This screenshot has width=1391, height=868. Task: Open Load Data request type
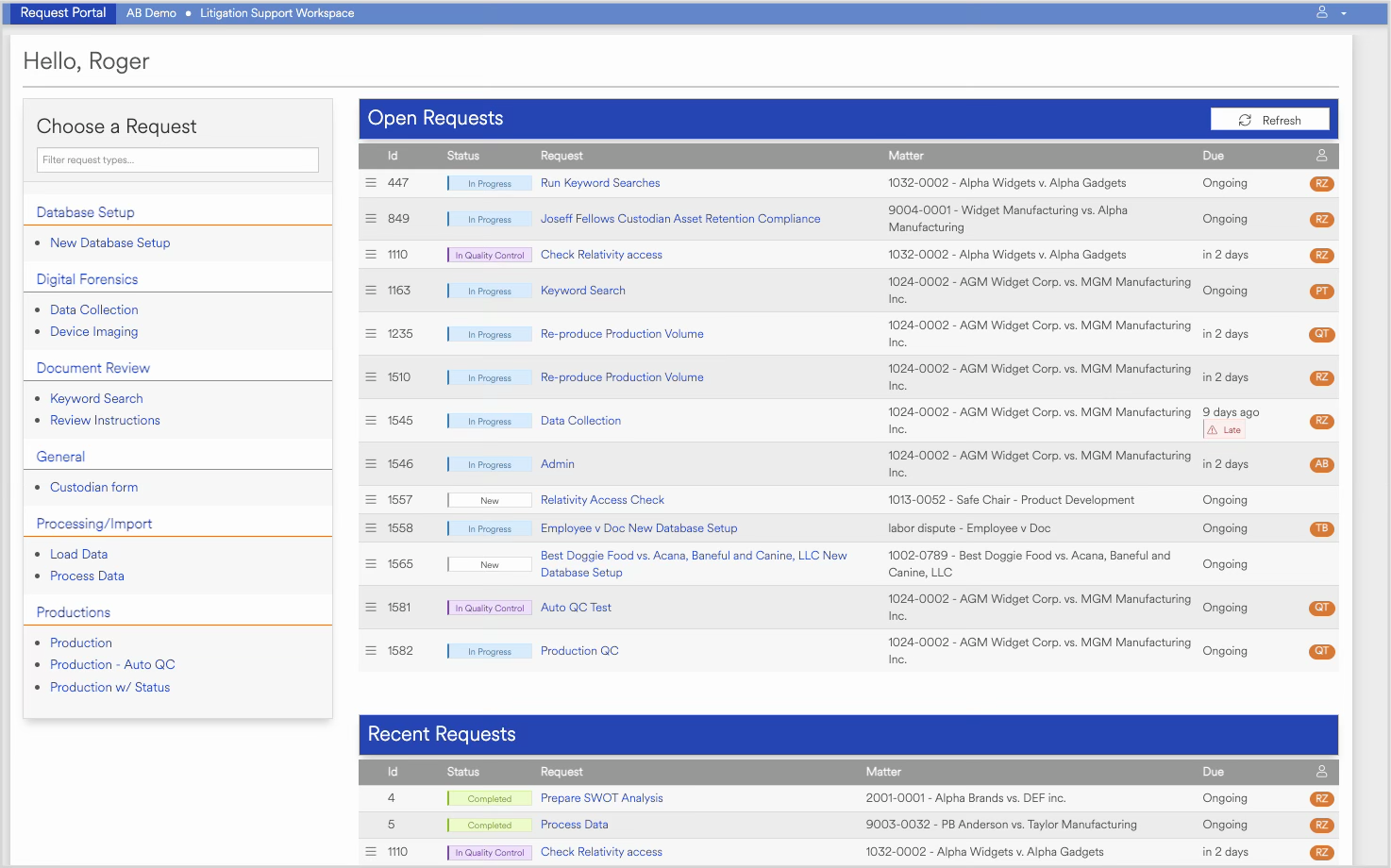click(78, 554)
